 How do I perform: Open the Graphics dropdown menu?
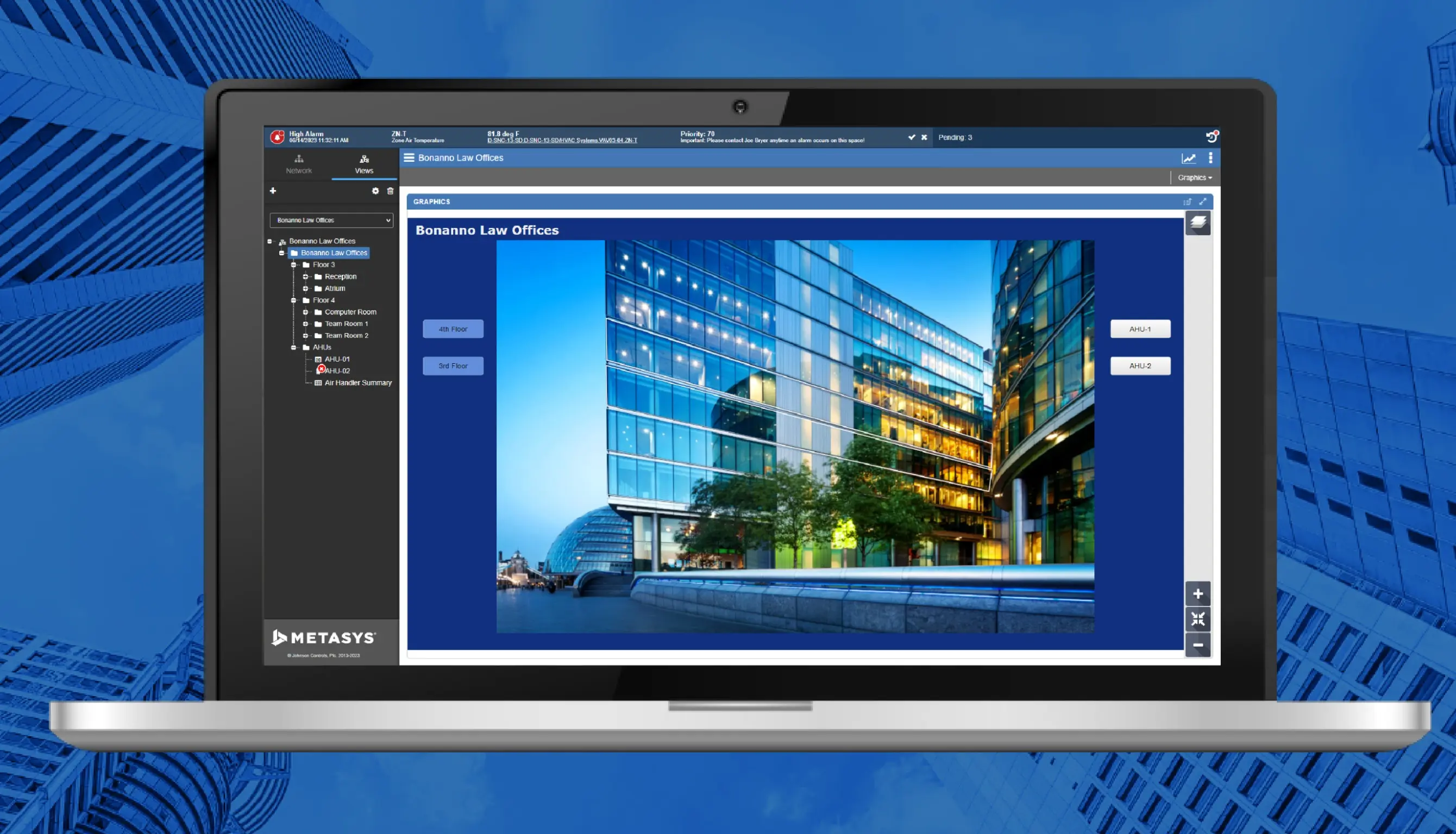tap(1194, 178)
